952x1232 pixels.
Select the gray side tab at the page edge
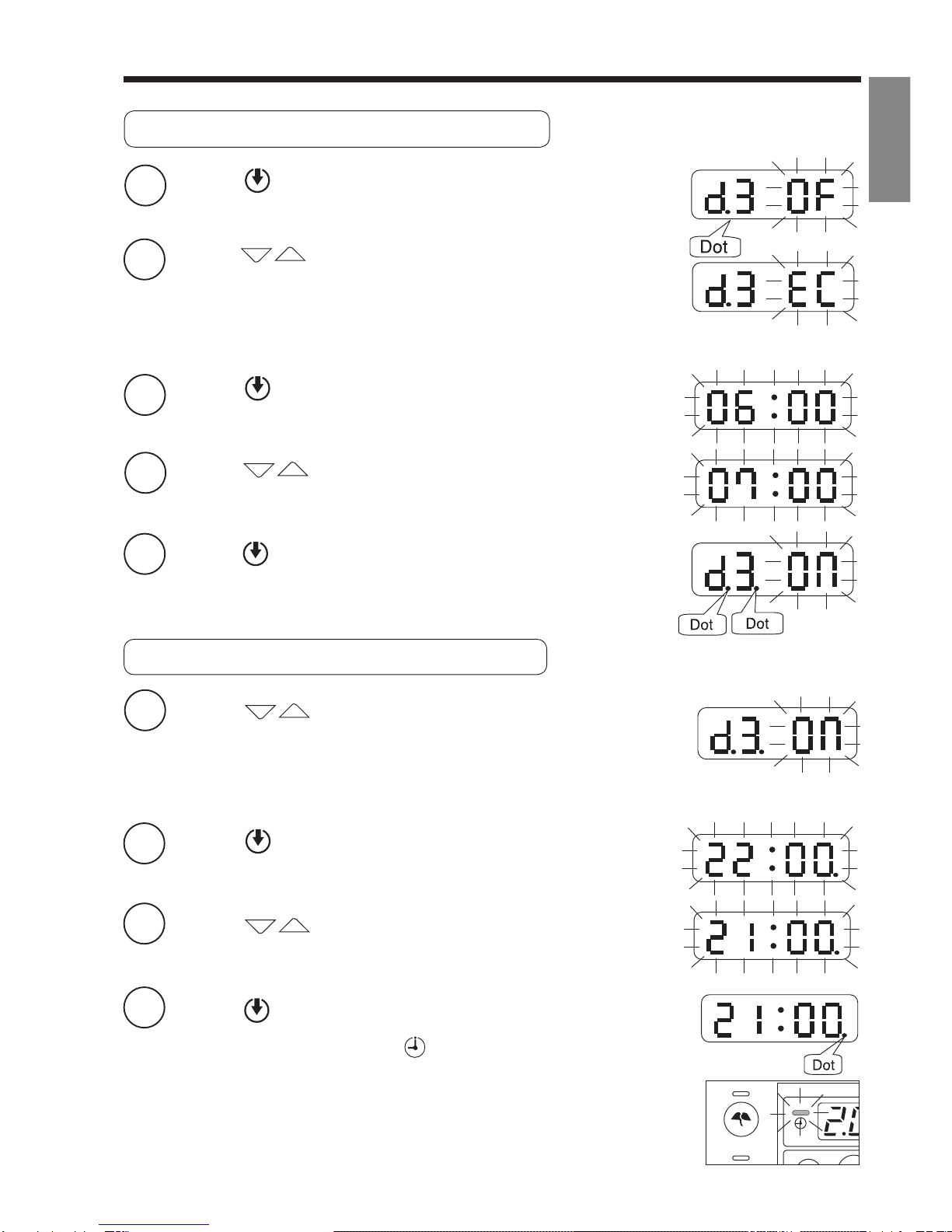(x=889, y=139)
